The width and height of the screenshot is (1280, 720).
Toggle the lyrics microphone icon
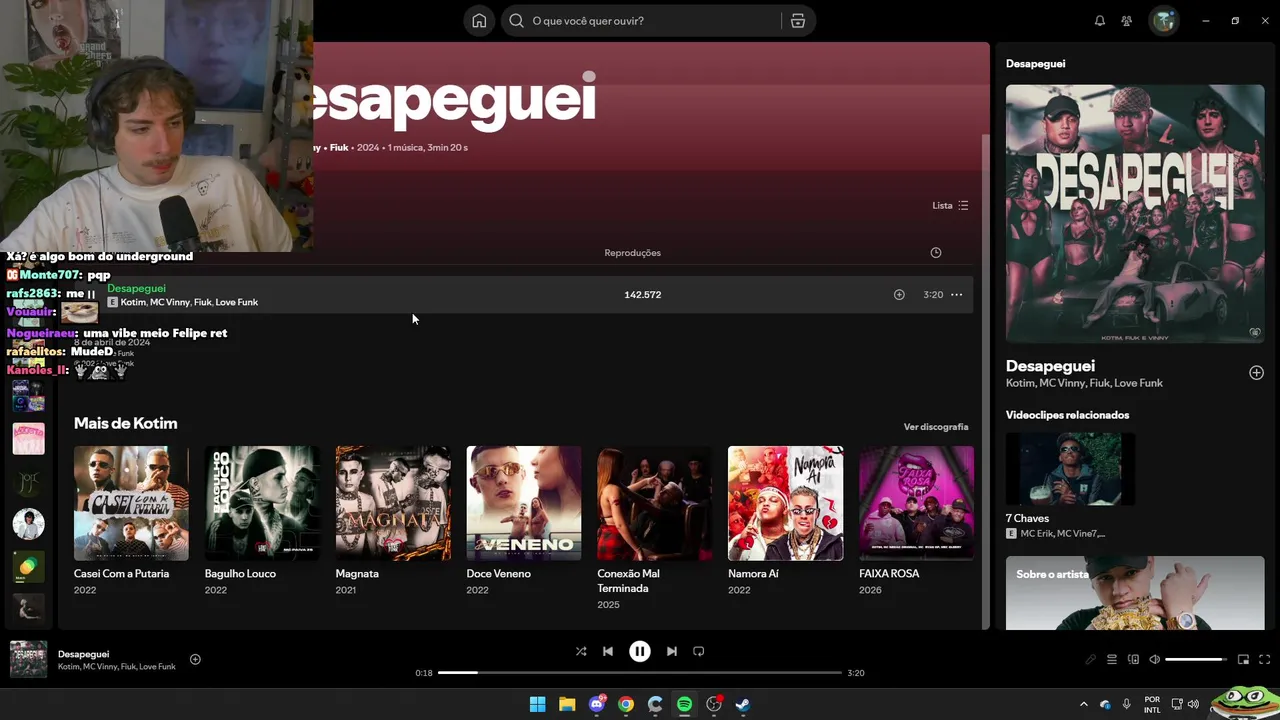(1091, 660)
